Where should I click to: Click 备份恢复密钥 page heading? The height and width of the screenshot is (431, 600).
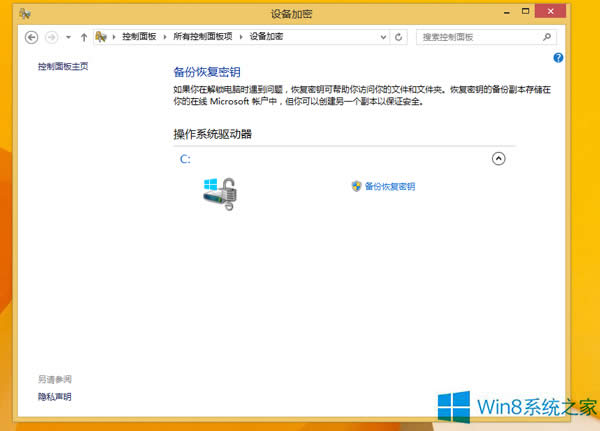207,72
